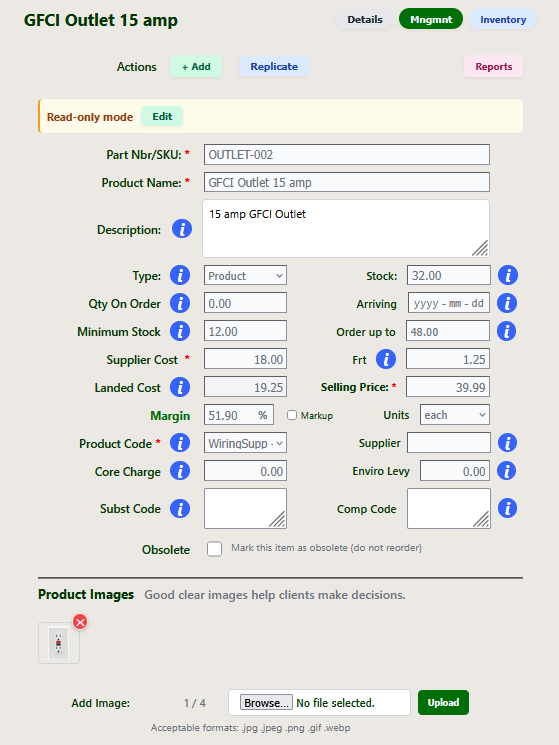Click Selling Price field showing 39.99

point(448,387)
